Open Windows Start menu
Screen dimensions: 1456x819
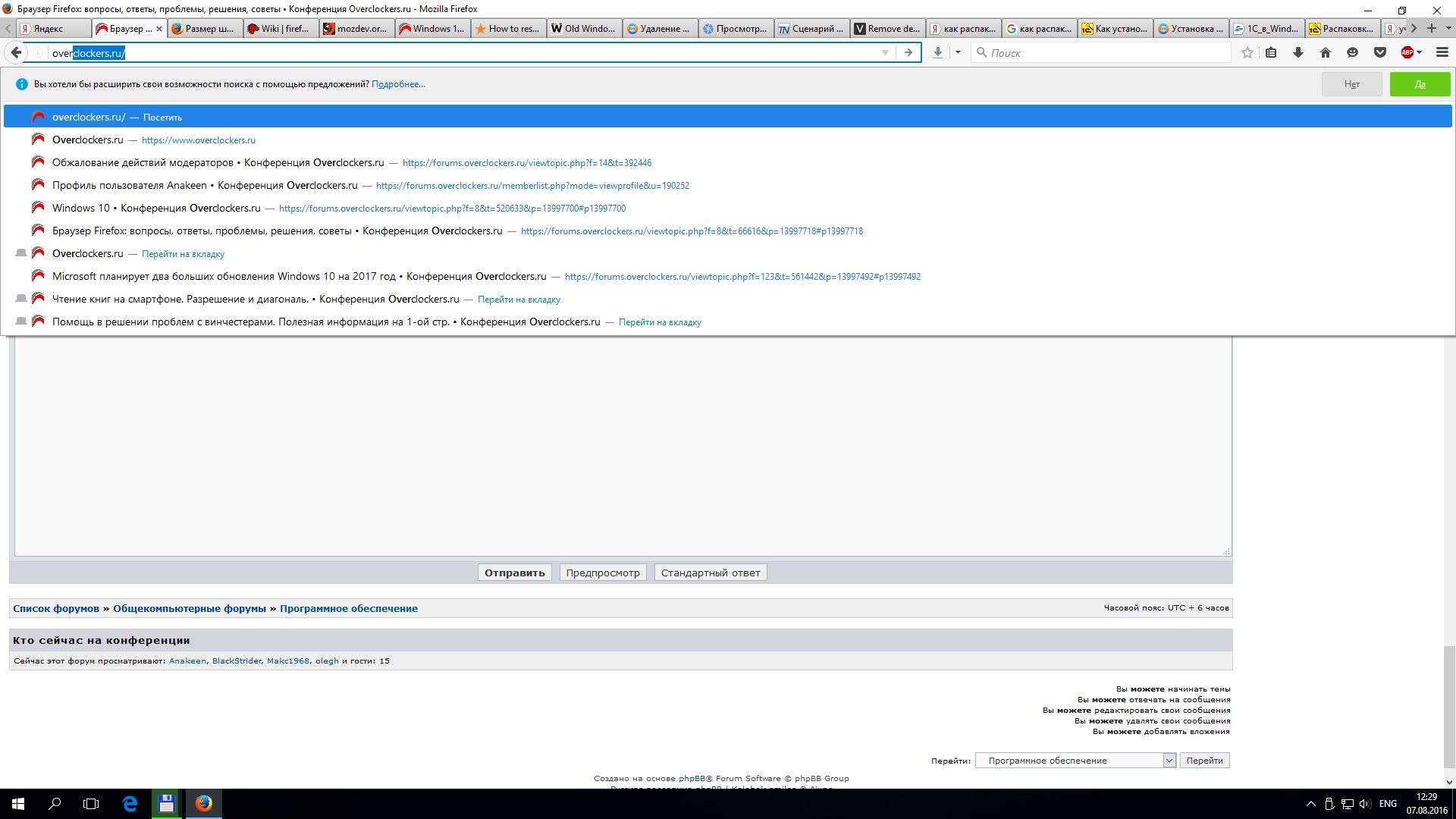(x=18, y=803)
